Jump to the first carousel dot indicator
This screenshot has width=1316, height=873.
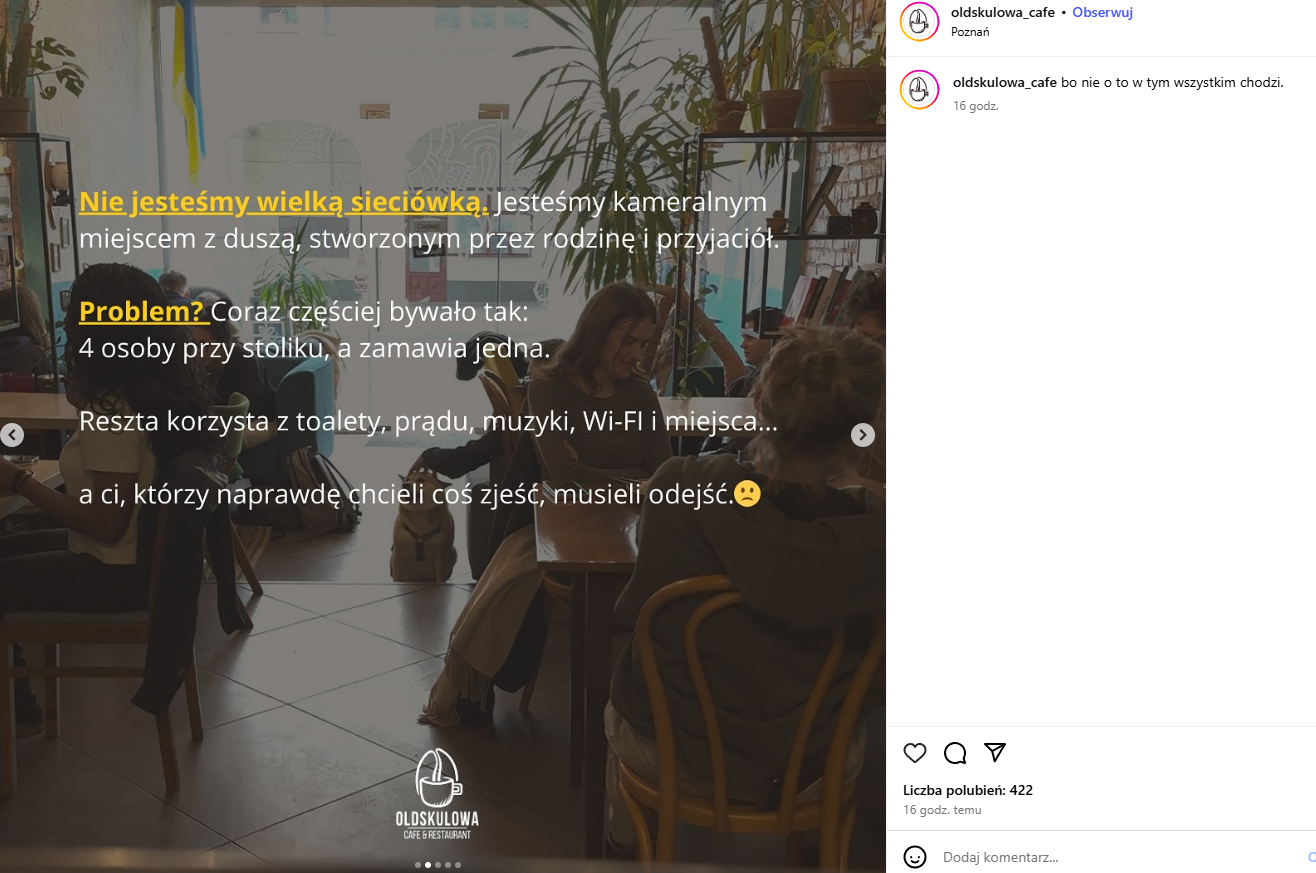[418, 865]
